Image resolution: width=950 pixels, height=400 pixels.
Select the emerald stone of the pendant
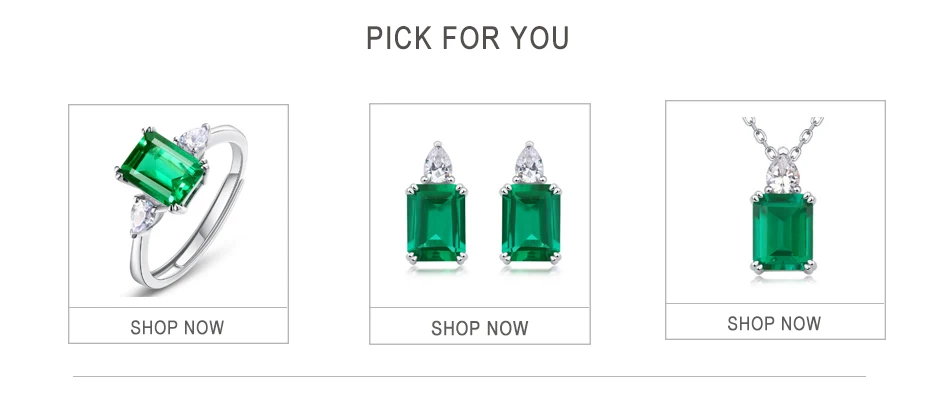coord(783,233)
